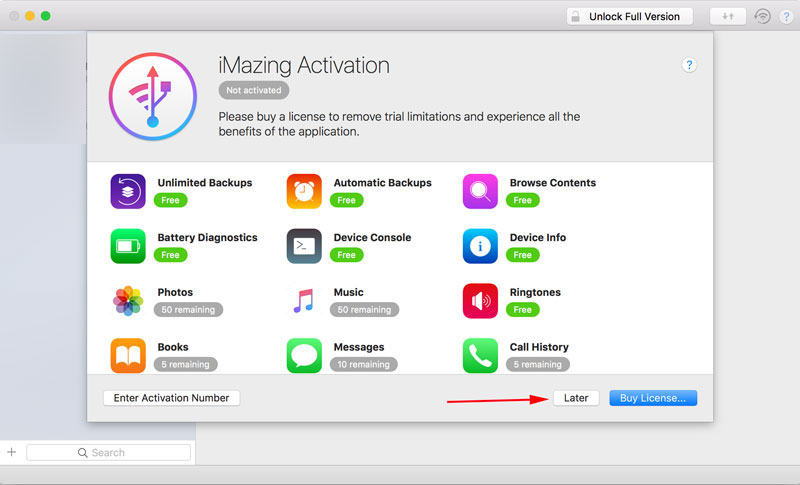Viewport: 800px width, 485px height.
Task: Click the iMazing logo icon
Action: (153, 96)
